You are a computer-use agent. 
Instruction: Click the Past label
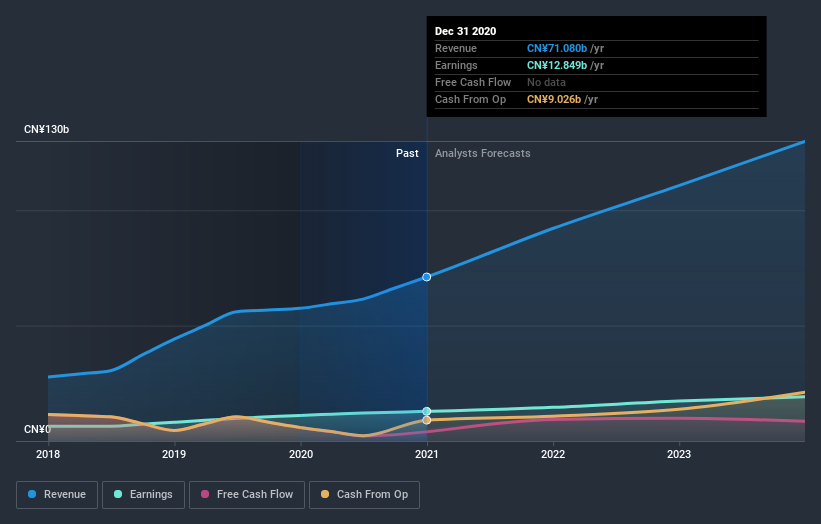[x=407, y=153]
